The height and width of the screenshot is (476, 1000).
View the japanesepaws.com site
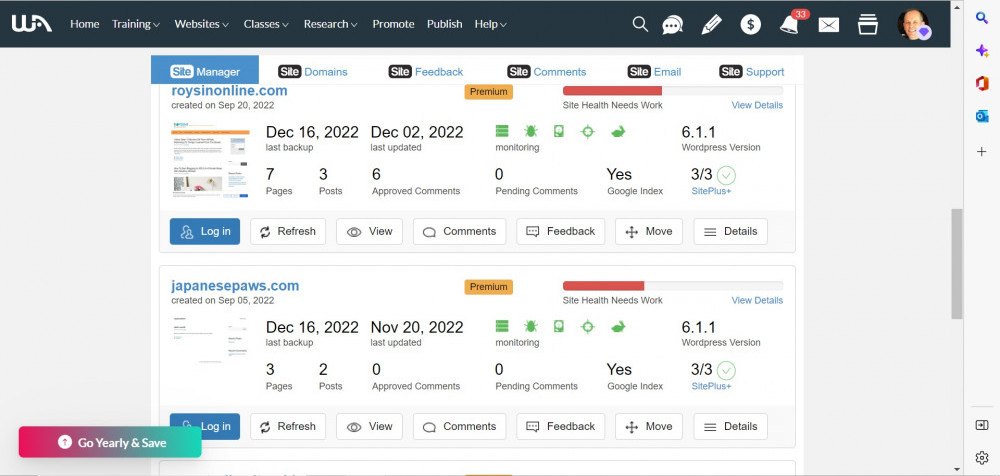(369, 427)
